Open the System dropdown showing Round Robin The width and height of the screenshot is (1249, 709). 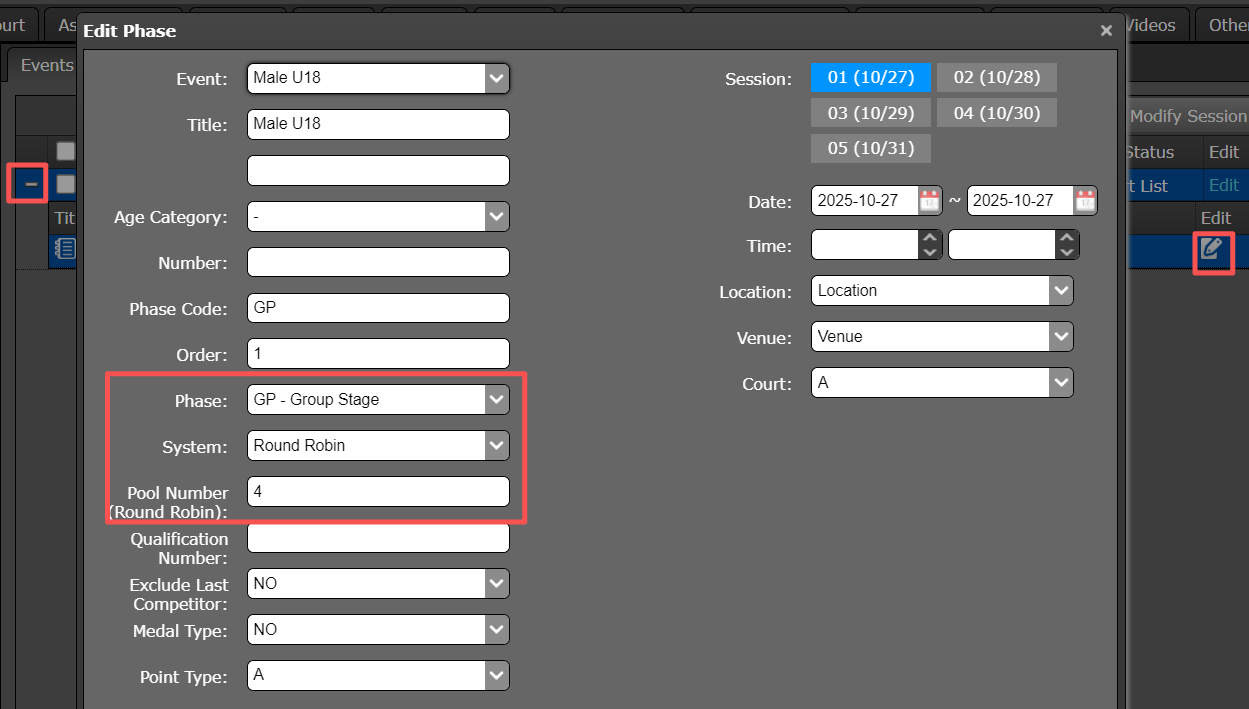pyautogui.click(x=378, y=446)
